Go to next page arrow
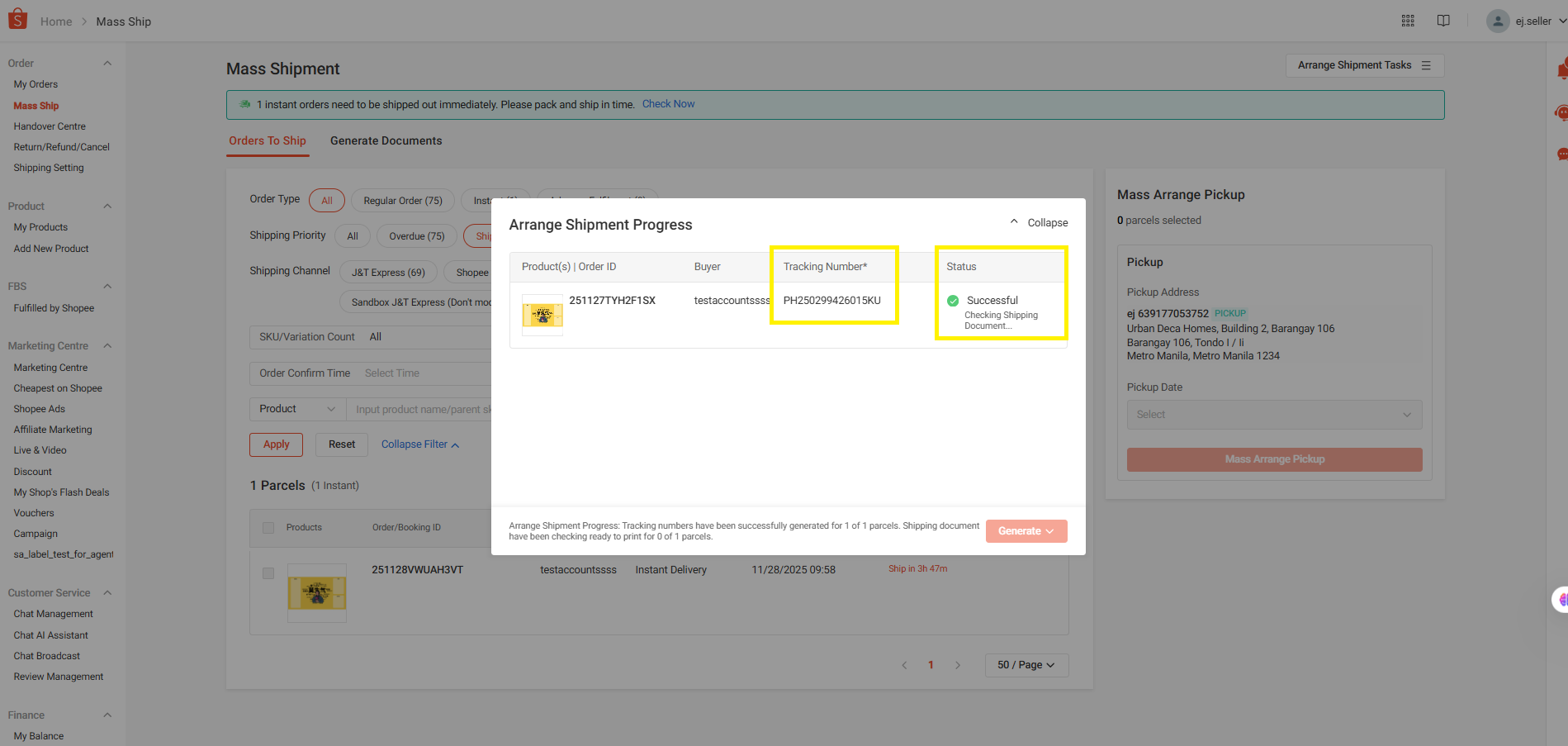Image resolution: width=1568 pixels, height=746 pixels. tap(958, 665)
